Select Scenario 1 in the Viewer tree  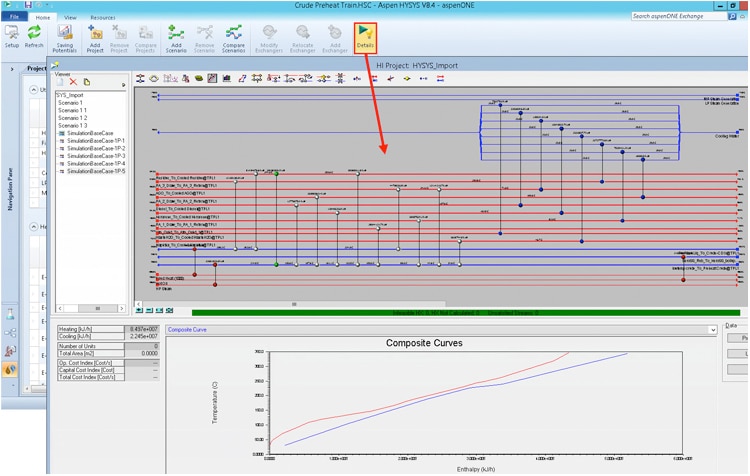(x=70, y=102)
